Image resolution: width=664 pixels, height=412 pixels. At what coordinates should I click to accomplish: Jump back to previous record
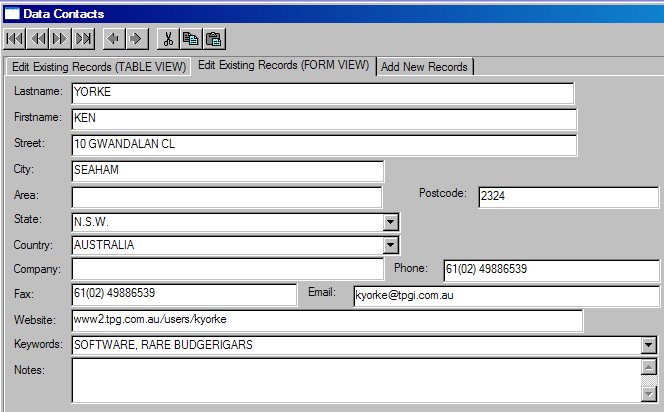pos(38,39)
